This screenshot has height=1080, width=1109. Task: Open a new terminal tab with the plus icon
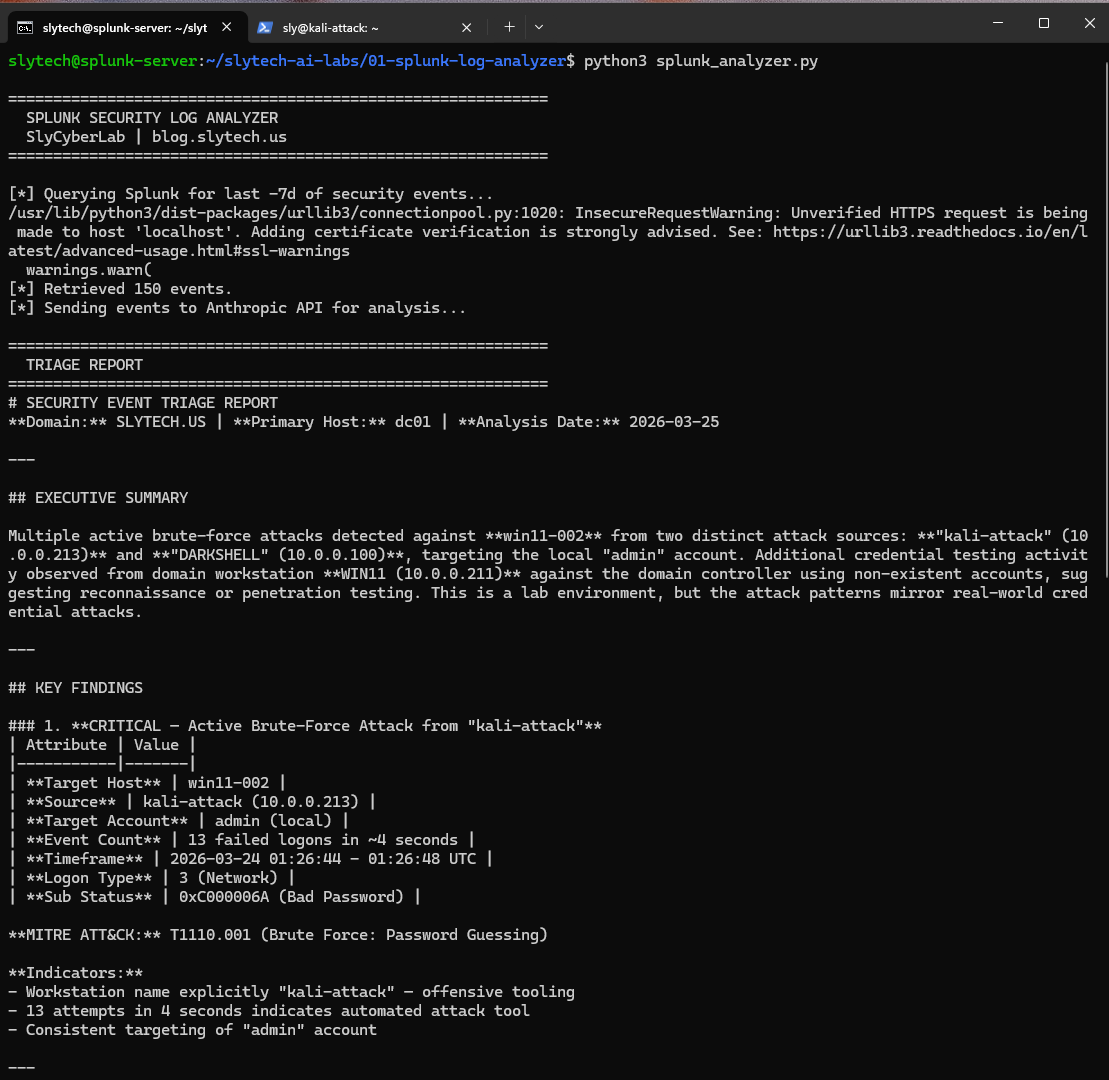509,27
